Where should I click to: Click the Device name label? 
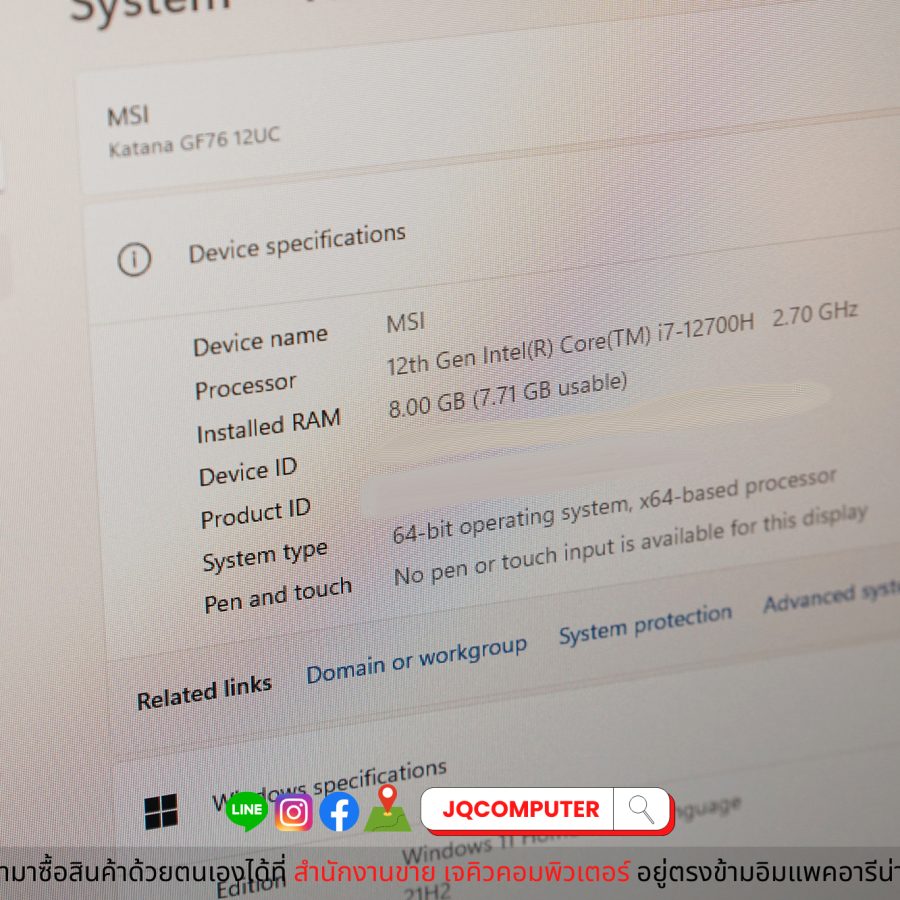(x=261, y=341)
